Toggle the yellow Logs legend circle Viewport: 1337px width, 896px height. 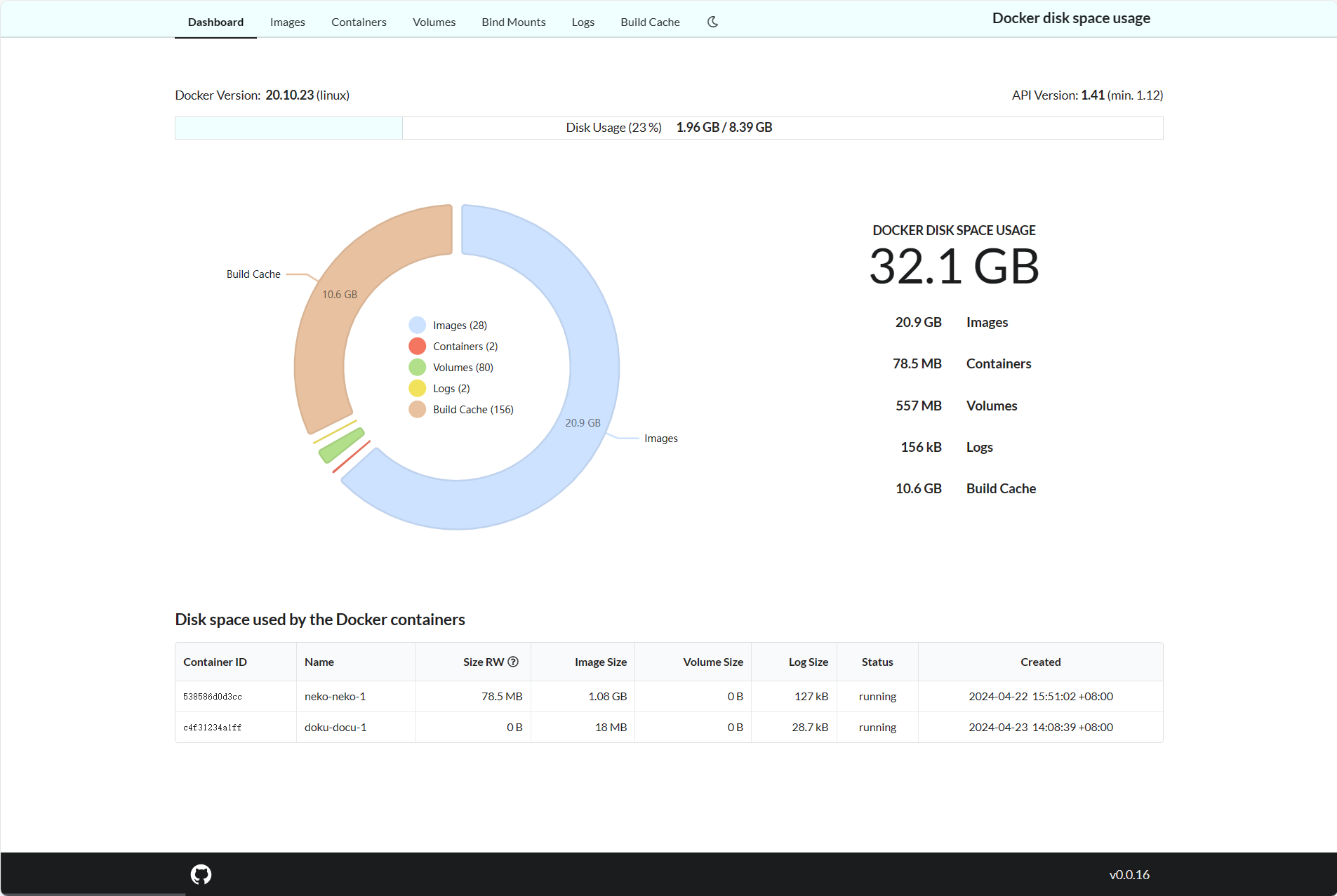(x=417, y=388)
